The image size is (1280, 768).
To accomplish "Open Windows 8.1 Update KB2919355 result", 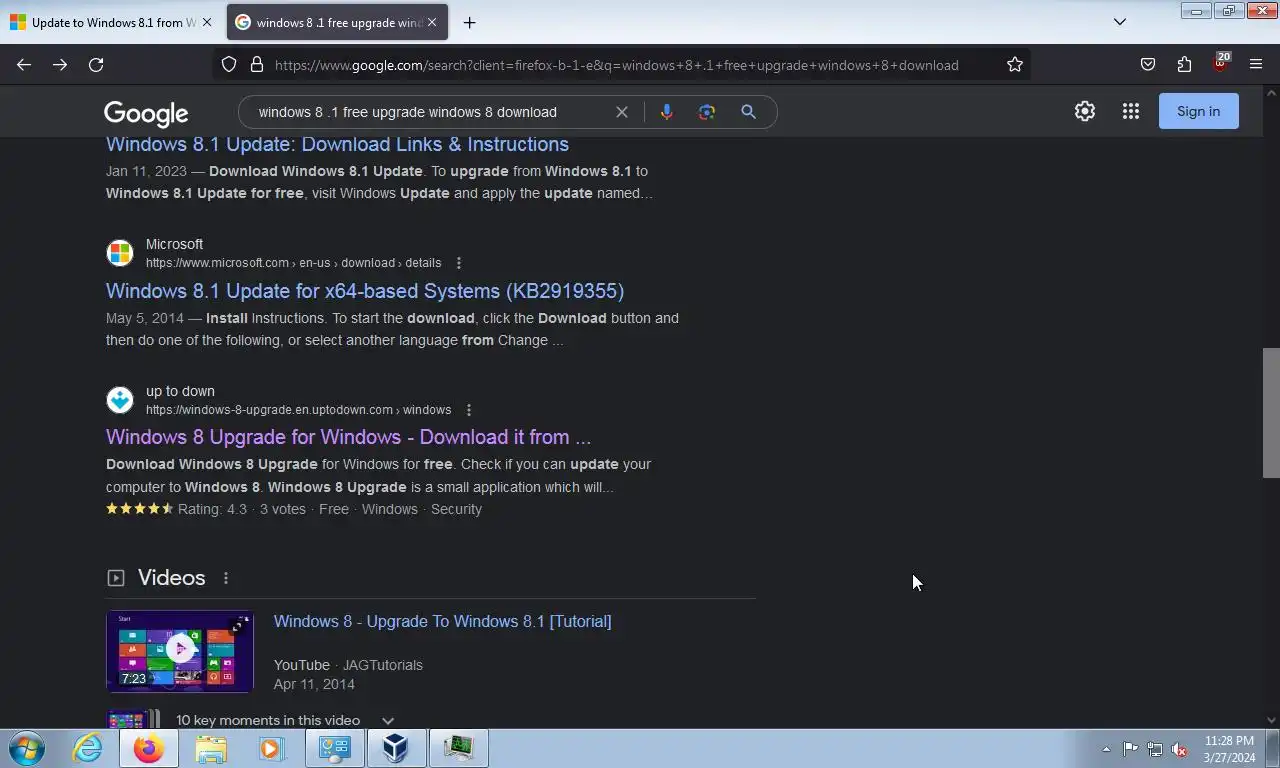I will coord(365,291).
